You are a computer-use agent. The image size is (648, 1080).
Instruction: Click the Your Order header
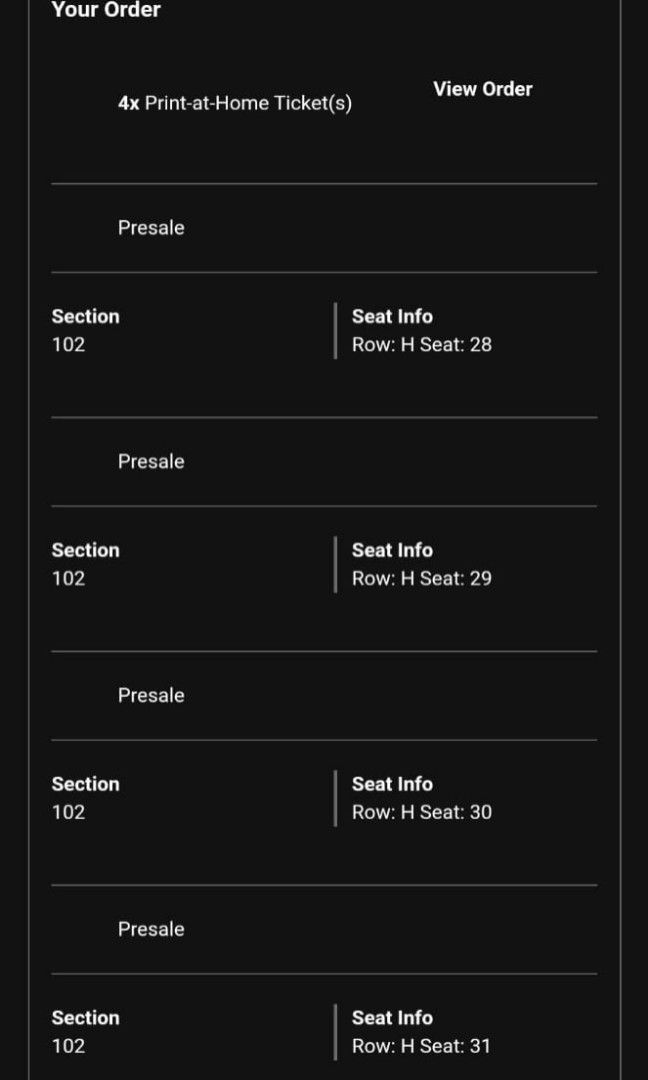(x=106, y=11)
